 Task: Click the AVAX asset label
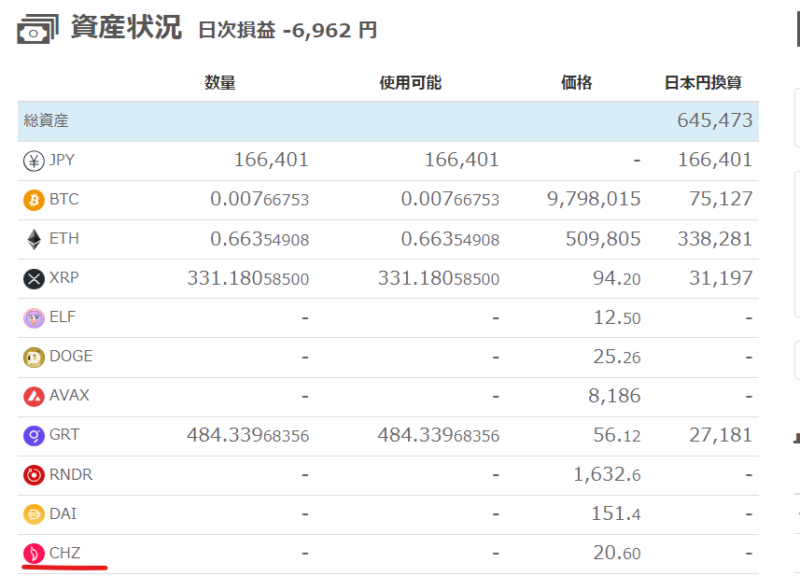(x=69, y=395)
